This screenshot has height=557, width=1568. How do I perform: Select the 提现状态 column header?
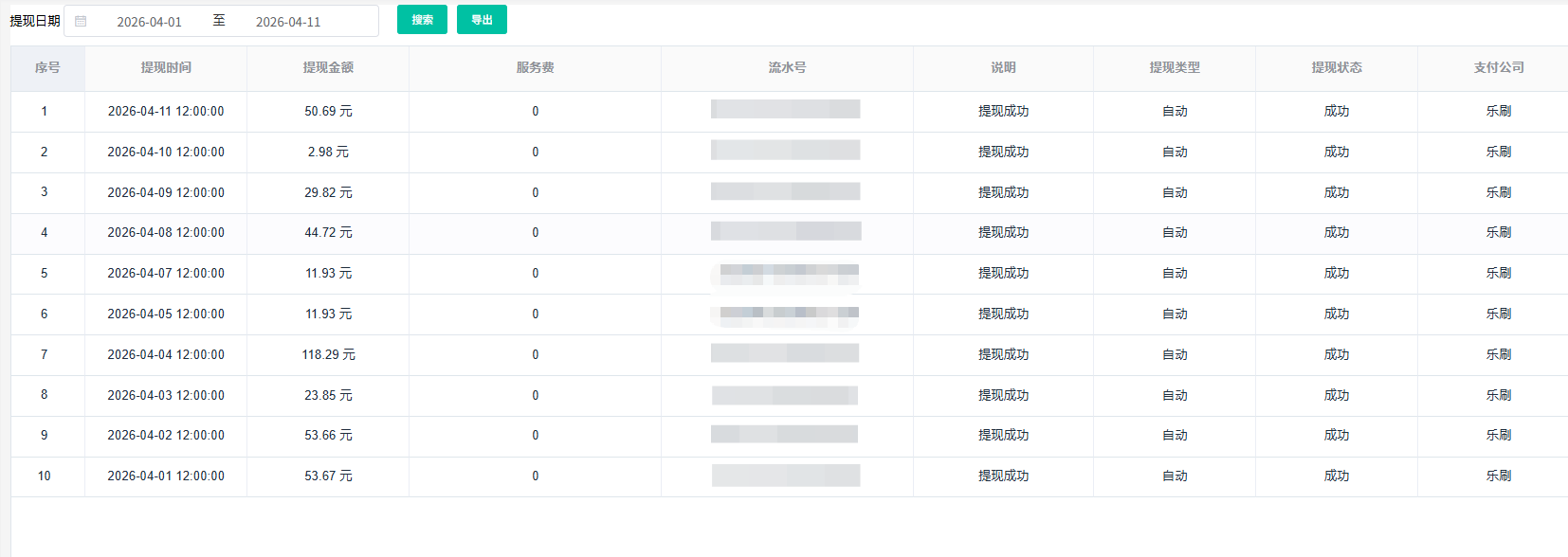point(1337,67)
